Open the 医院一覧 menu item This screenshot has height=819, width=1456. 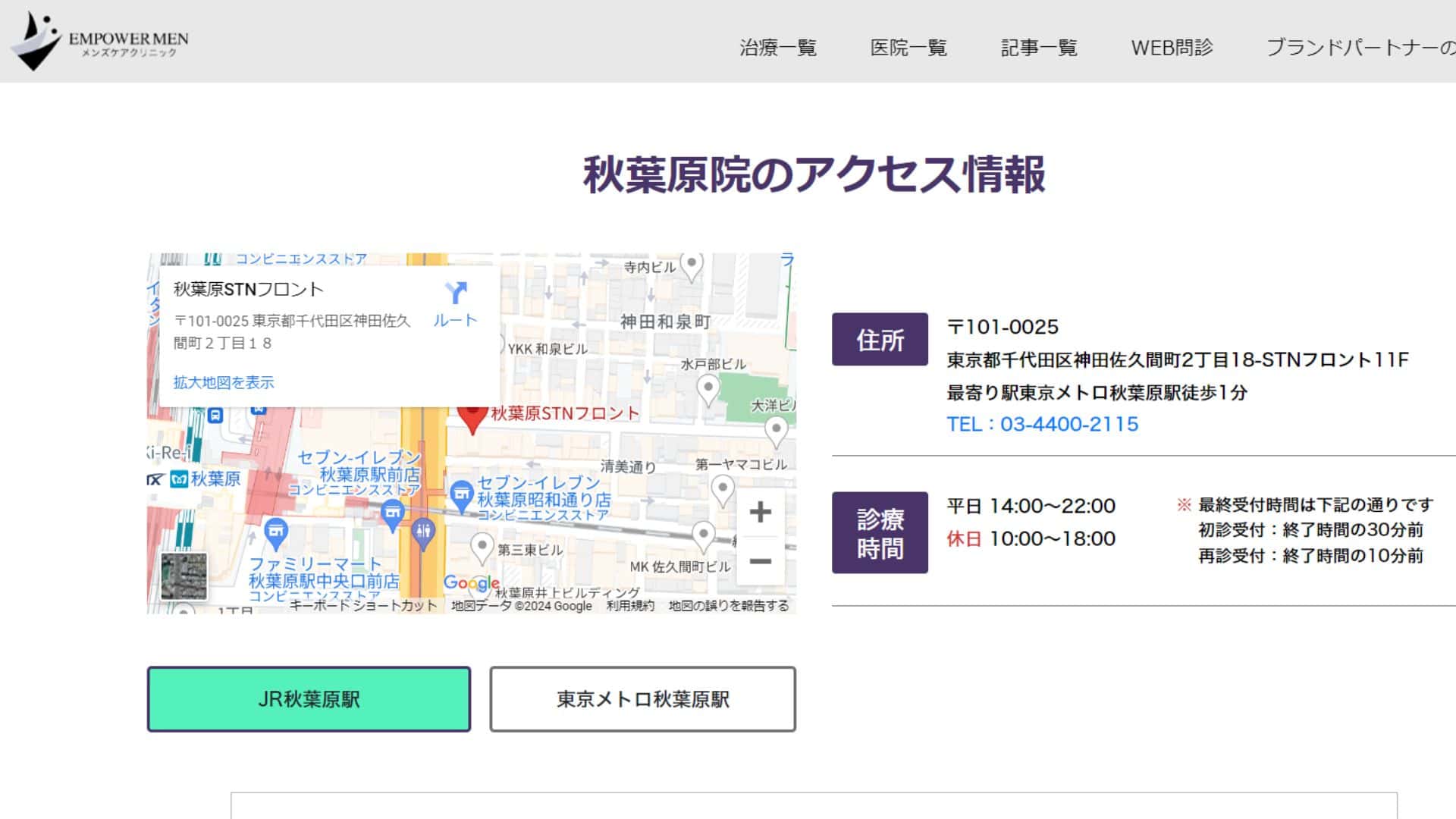point(908,48)
